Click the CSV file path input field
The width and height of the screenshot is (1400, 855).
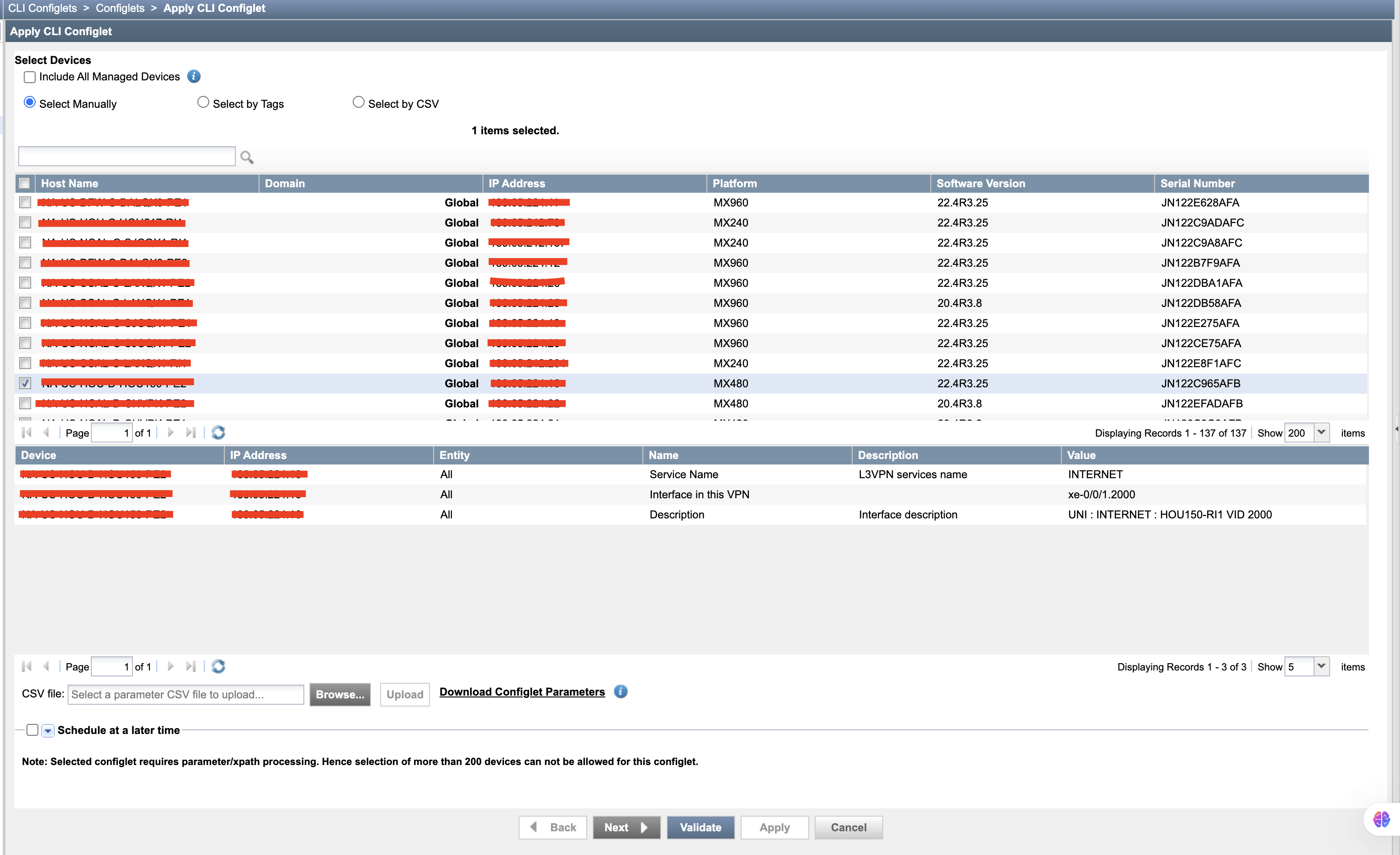click(186, 694)
